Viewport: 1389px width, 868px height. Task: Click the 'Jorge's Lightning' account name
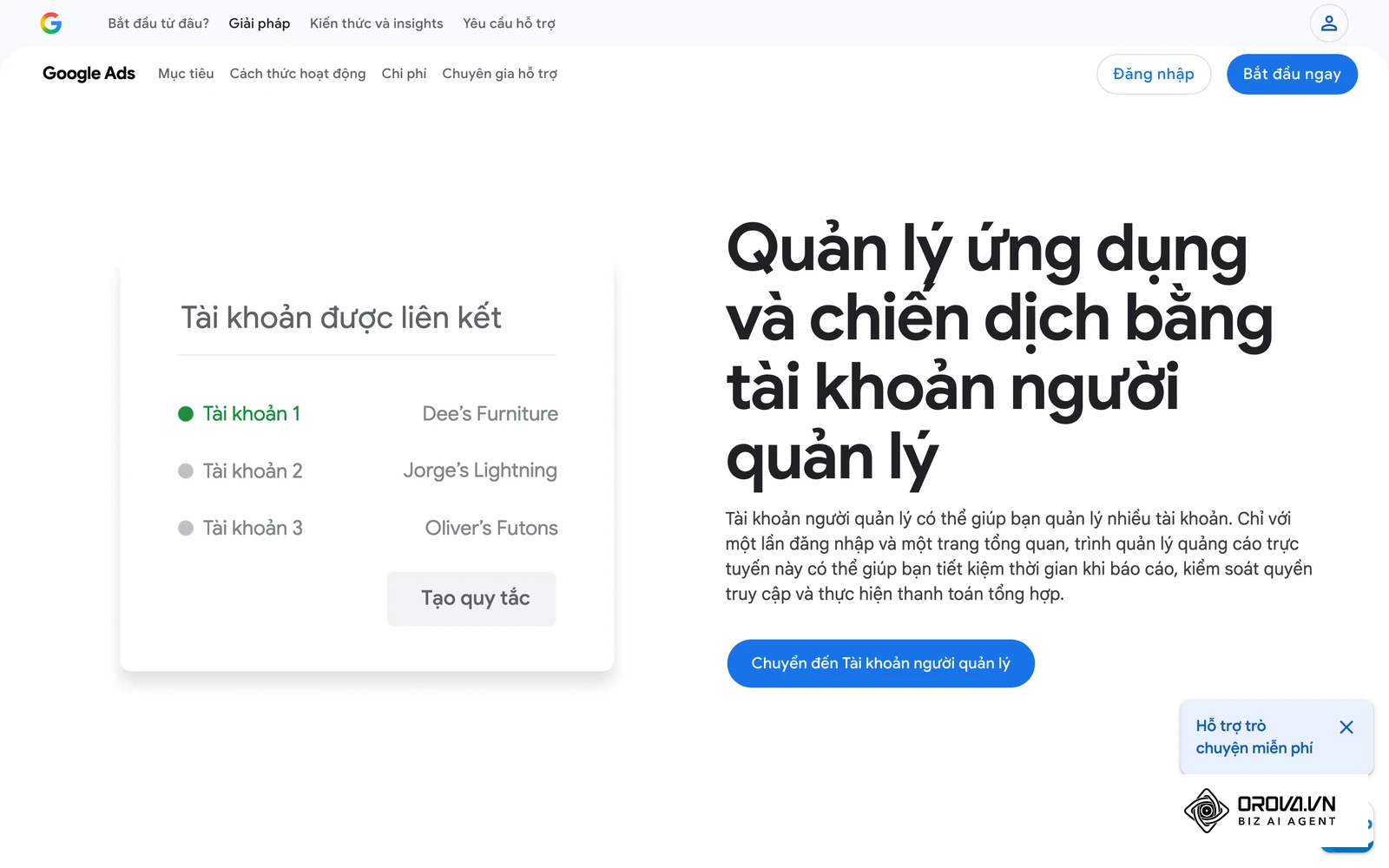(480, 471)
